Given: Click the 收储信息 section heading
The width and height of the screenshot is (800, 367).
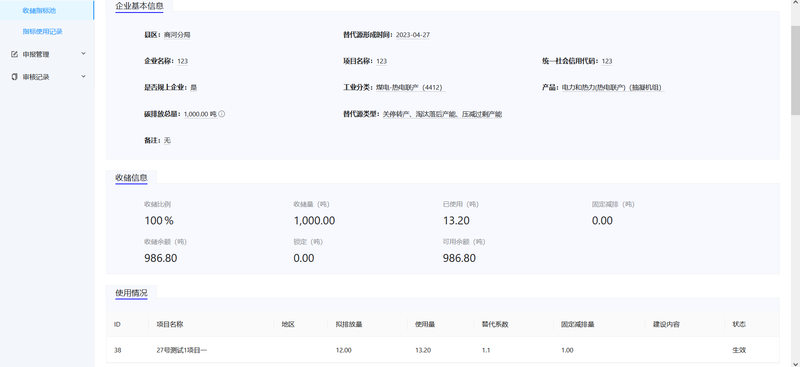Looking at the screenshot, I should [x=132, y=178].
